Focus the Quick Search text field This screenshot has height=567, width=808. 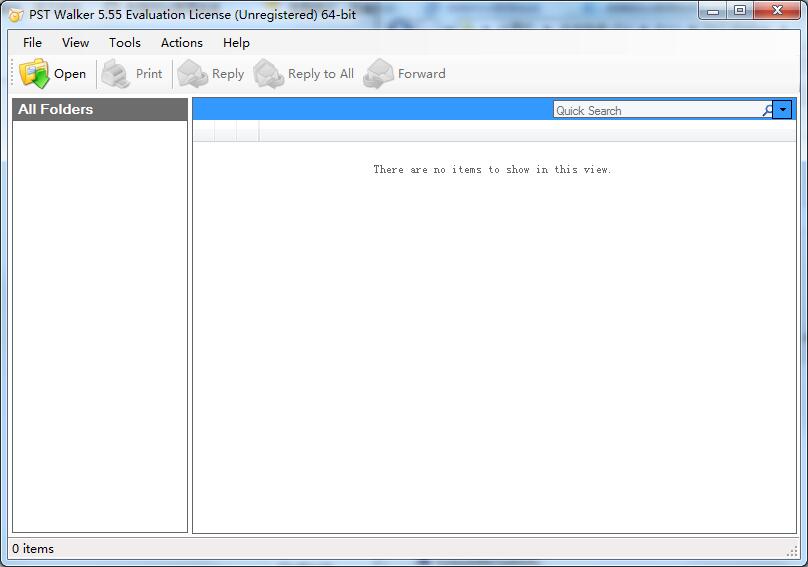click(x=656, y=111)
